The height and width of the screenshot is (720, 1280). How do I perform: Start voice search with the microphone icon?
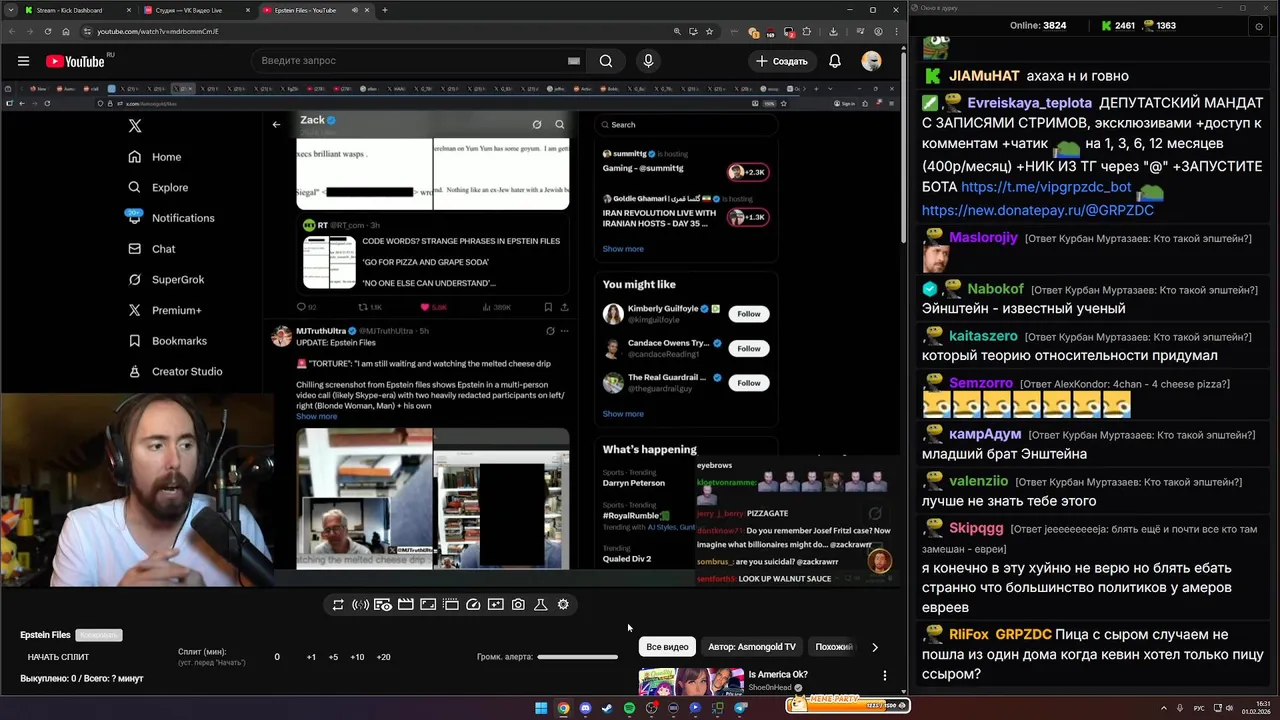648,61
